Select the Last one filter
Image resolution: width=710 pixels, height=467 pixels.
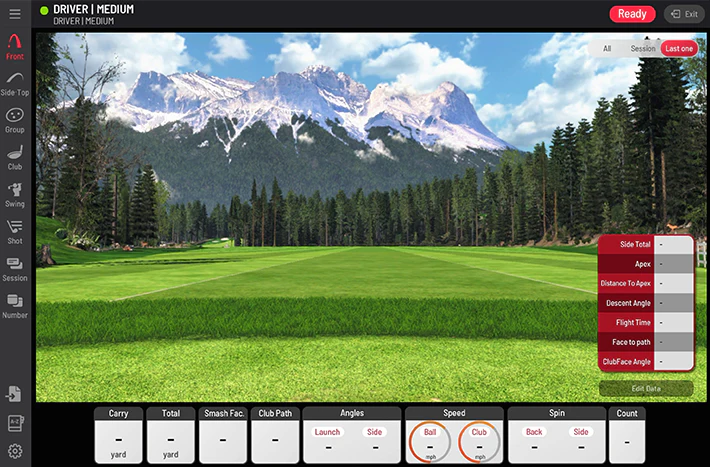[678, 48]
